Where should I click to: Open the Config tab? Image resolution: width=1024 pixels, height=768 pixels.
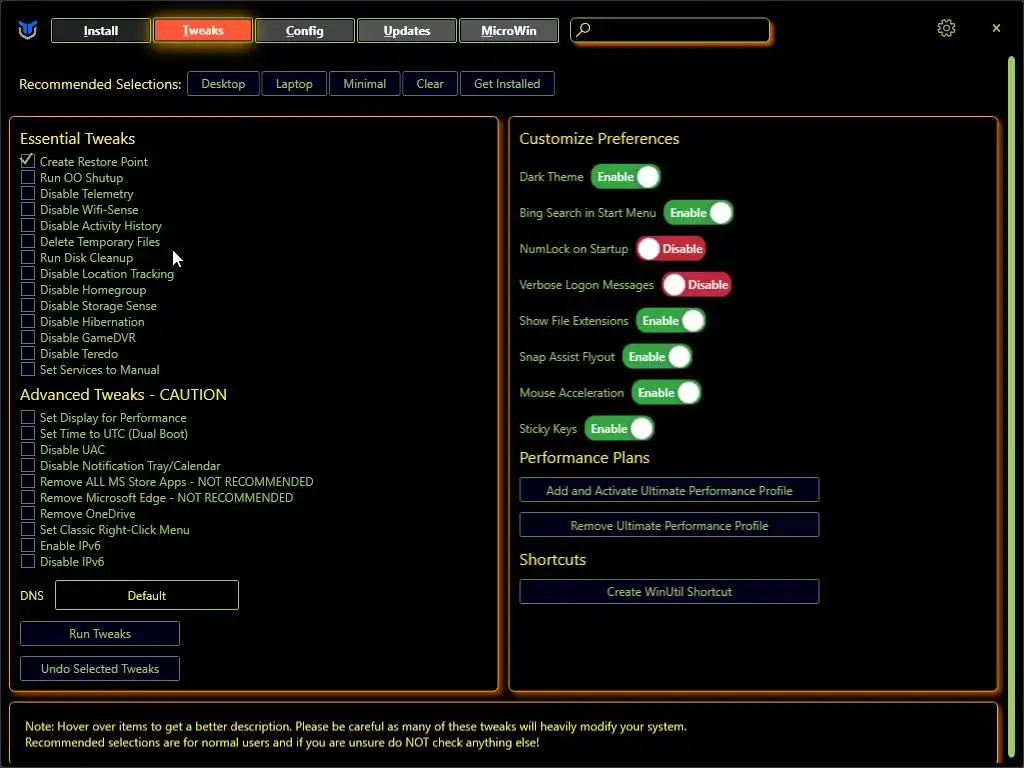click(305, 31)
